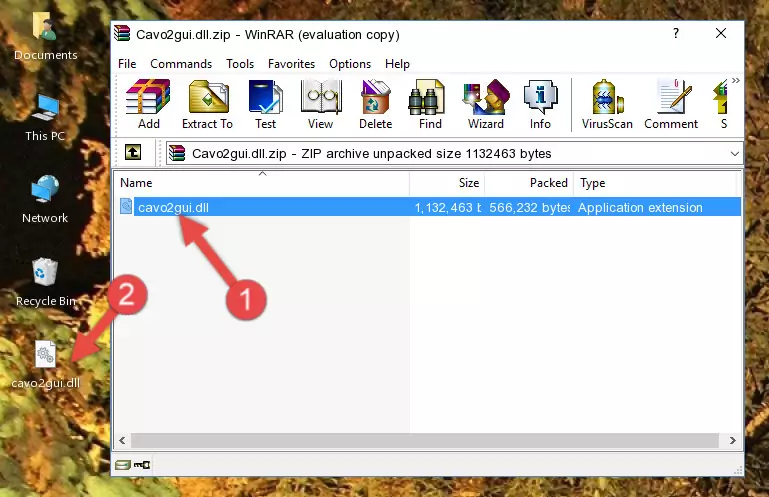Close the WinRAR window
Screen dimensions: 769x497
tap(721, 33)
